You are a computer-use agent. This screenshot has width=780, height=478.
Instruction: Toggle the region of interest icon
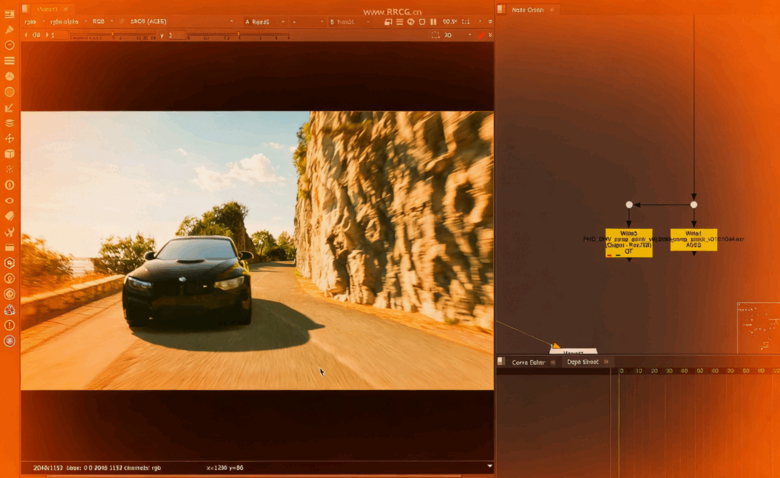pyautogui.click(x=435, y=35)
